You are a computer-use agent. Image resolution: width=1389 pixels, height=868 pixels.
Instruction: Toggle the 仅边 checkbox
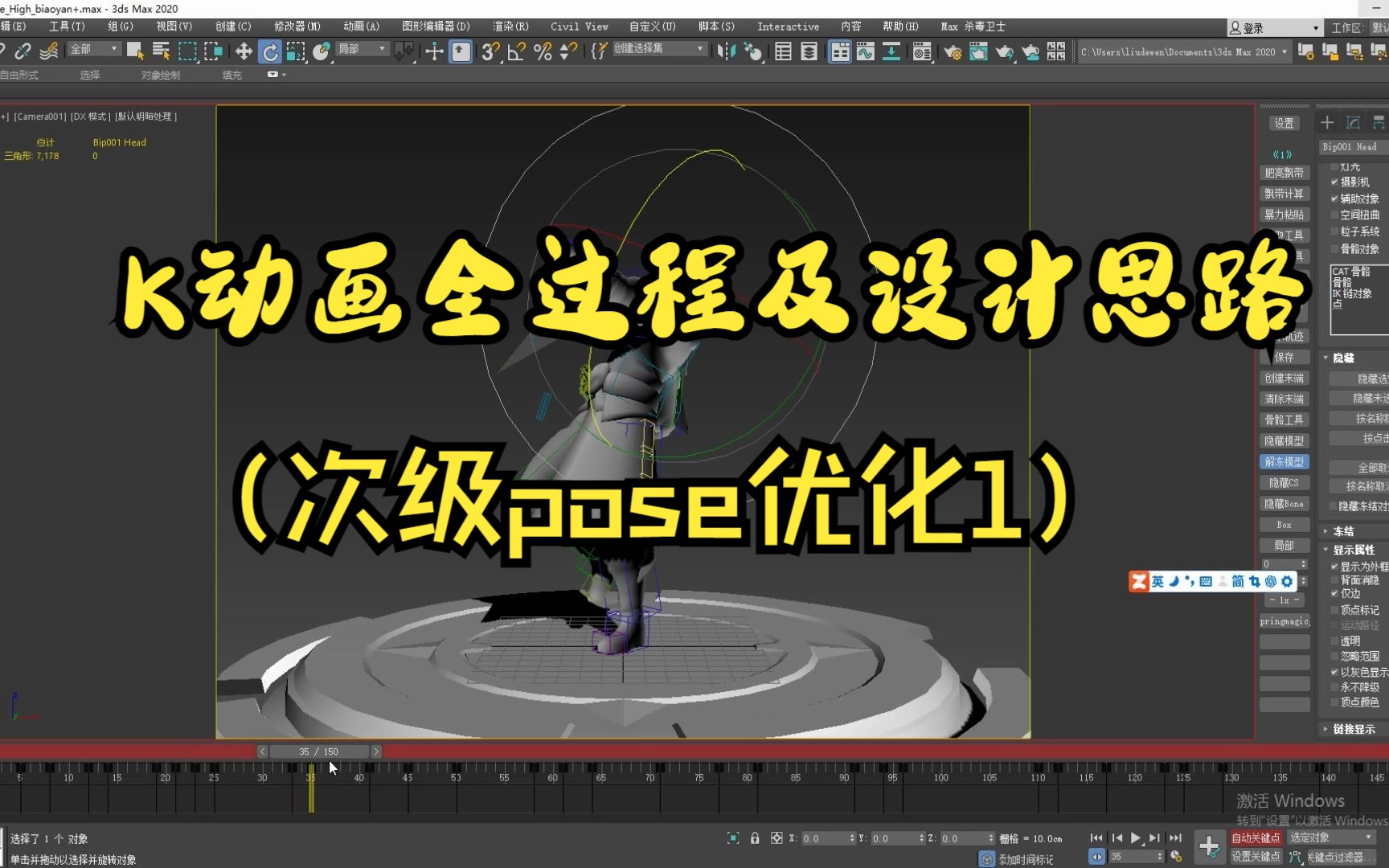[1334, 594]
